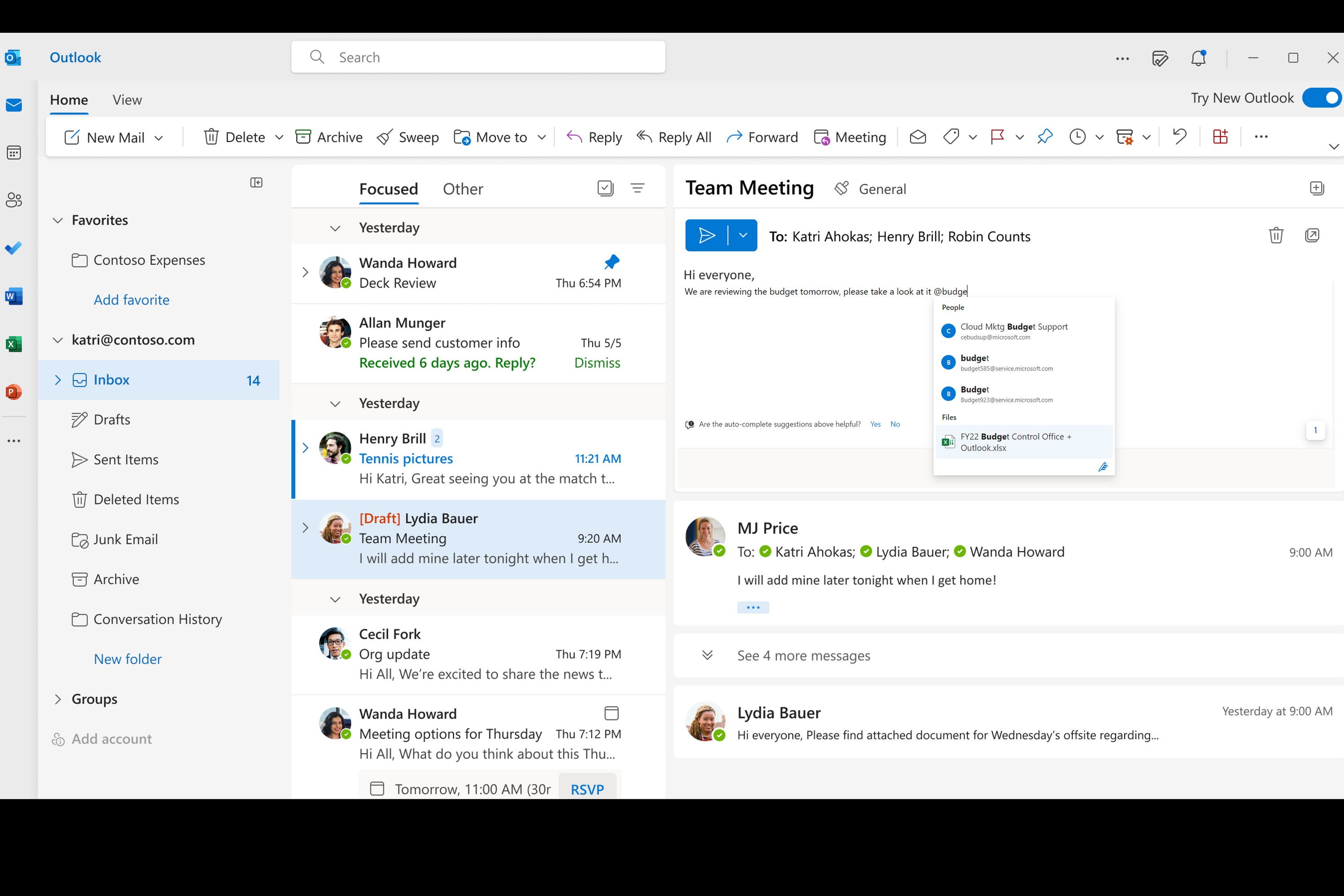This screenshot has height=896, width=1344.
Task: Open notifications bell icon
Action: click(x=1198, y=58)
